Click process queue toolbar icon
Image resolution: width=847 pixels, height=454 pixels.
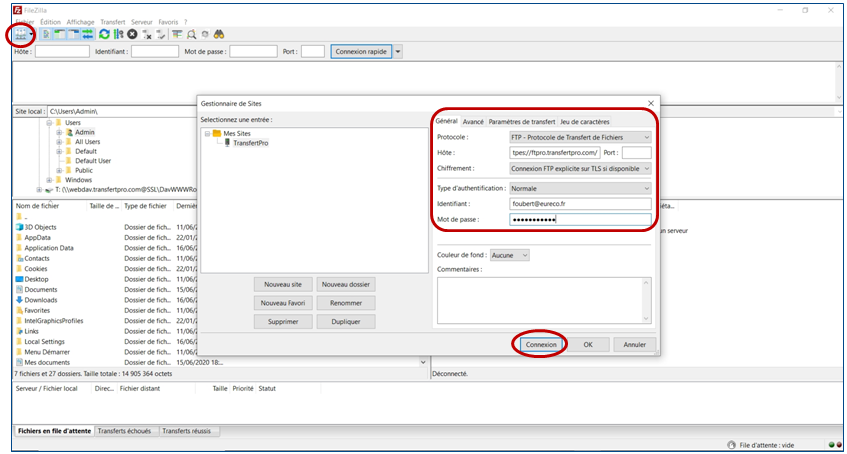(118, 34)
